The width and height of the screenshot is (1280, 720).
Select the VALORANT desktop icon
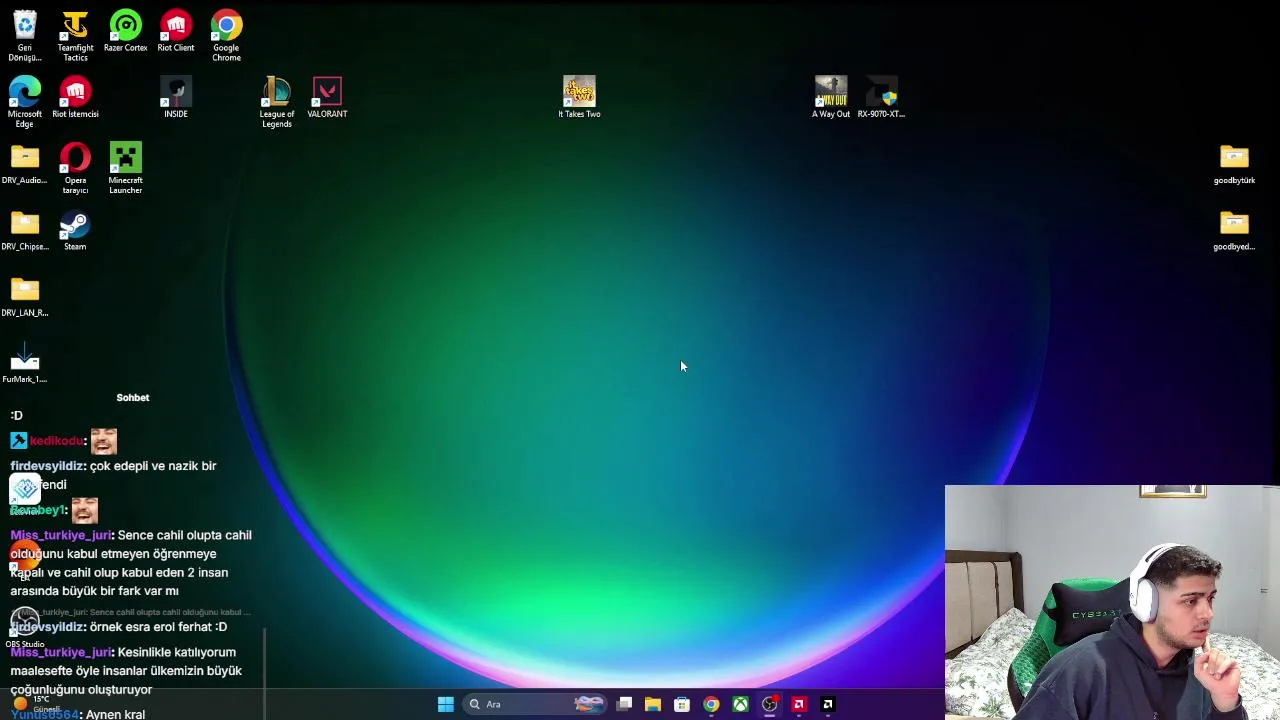tap(327, 97)
